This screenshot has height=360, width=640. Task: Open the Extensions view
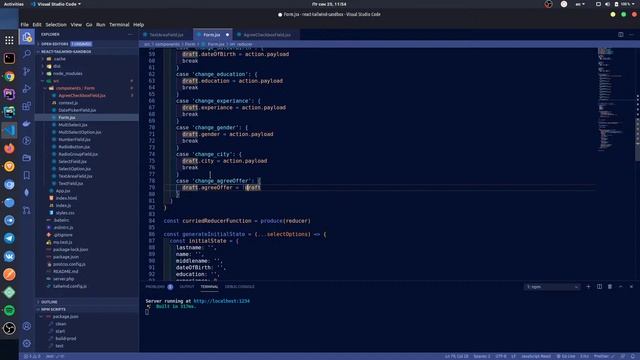[27, 106]
